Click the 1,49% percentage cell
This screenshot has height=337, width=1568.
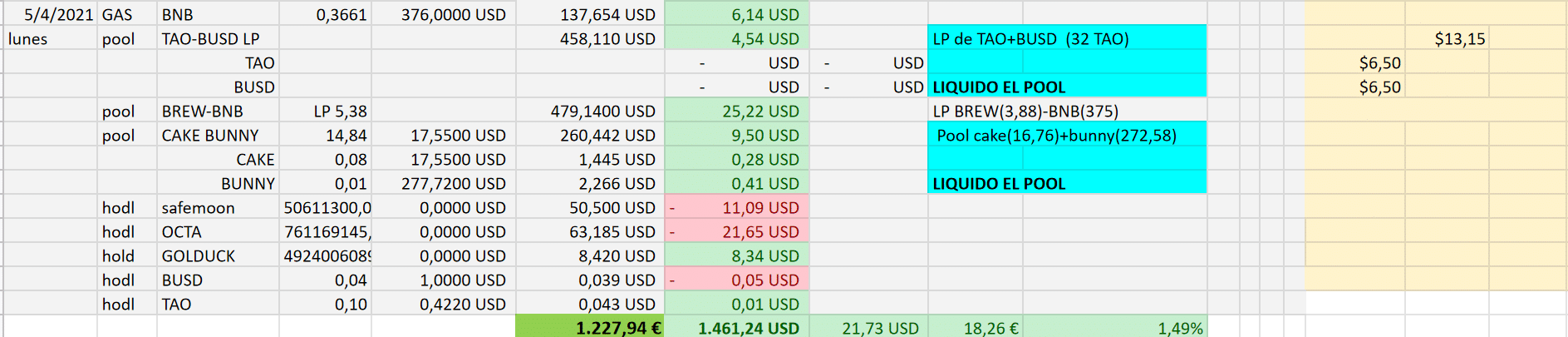[1114, 327]
